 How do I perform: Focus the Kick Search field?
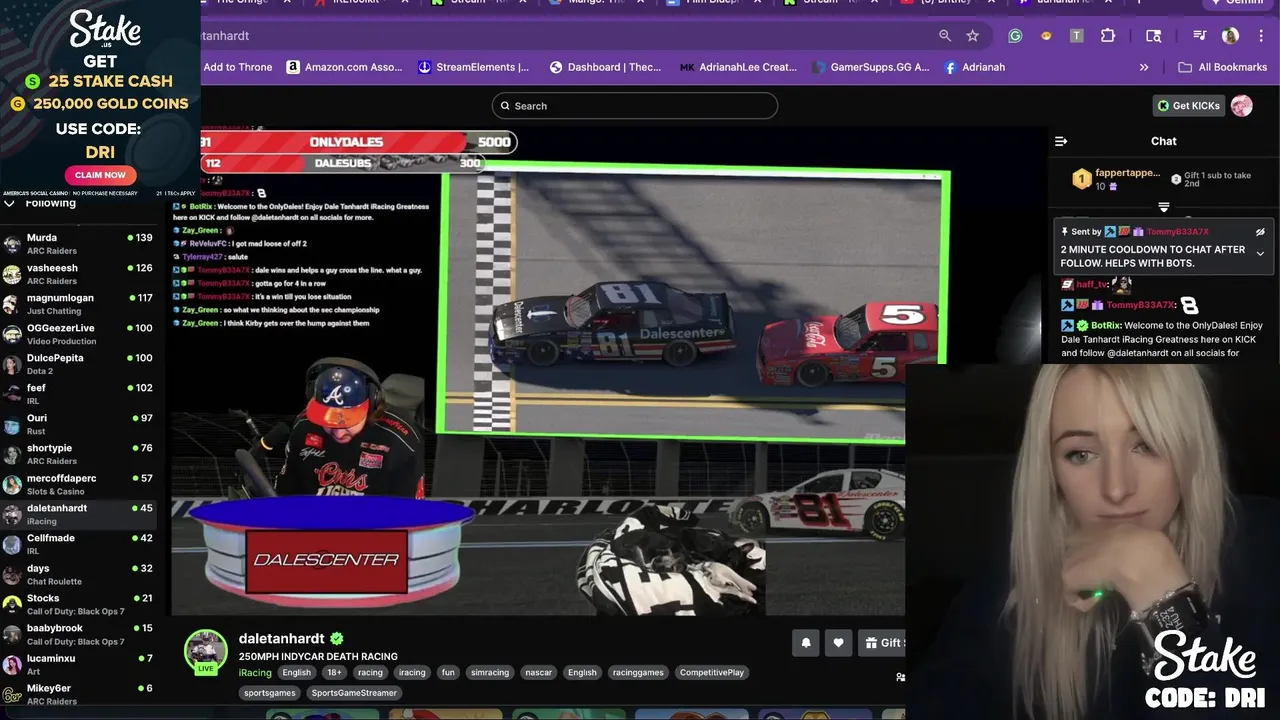634,106
